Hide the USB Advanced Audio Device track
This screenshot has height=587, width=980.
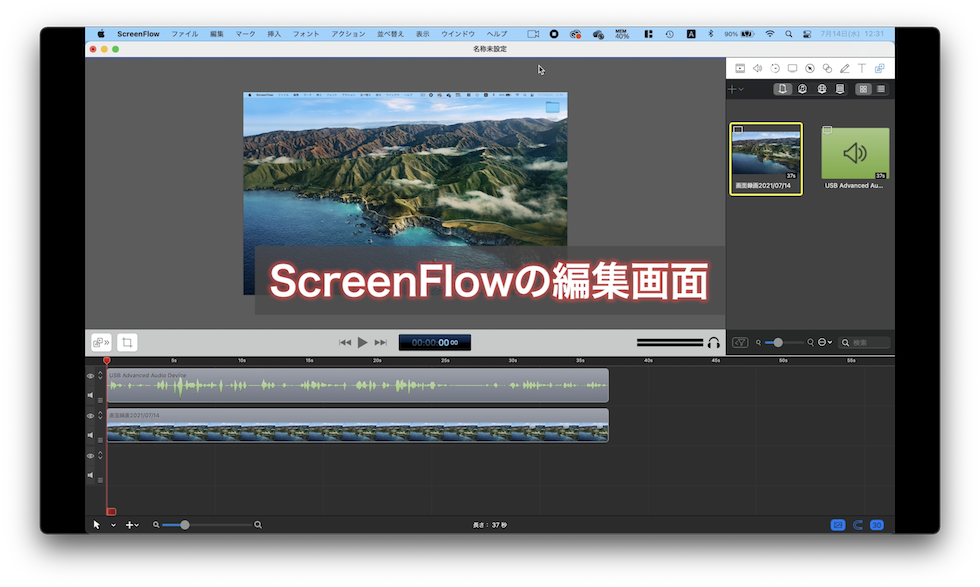click(91, 374)
